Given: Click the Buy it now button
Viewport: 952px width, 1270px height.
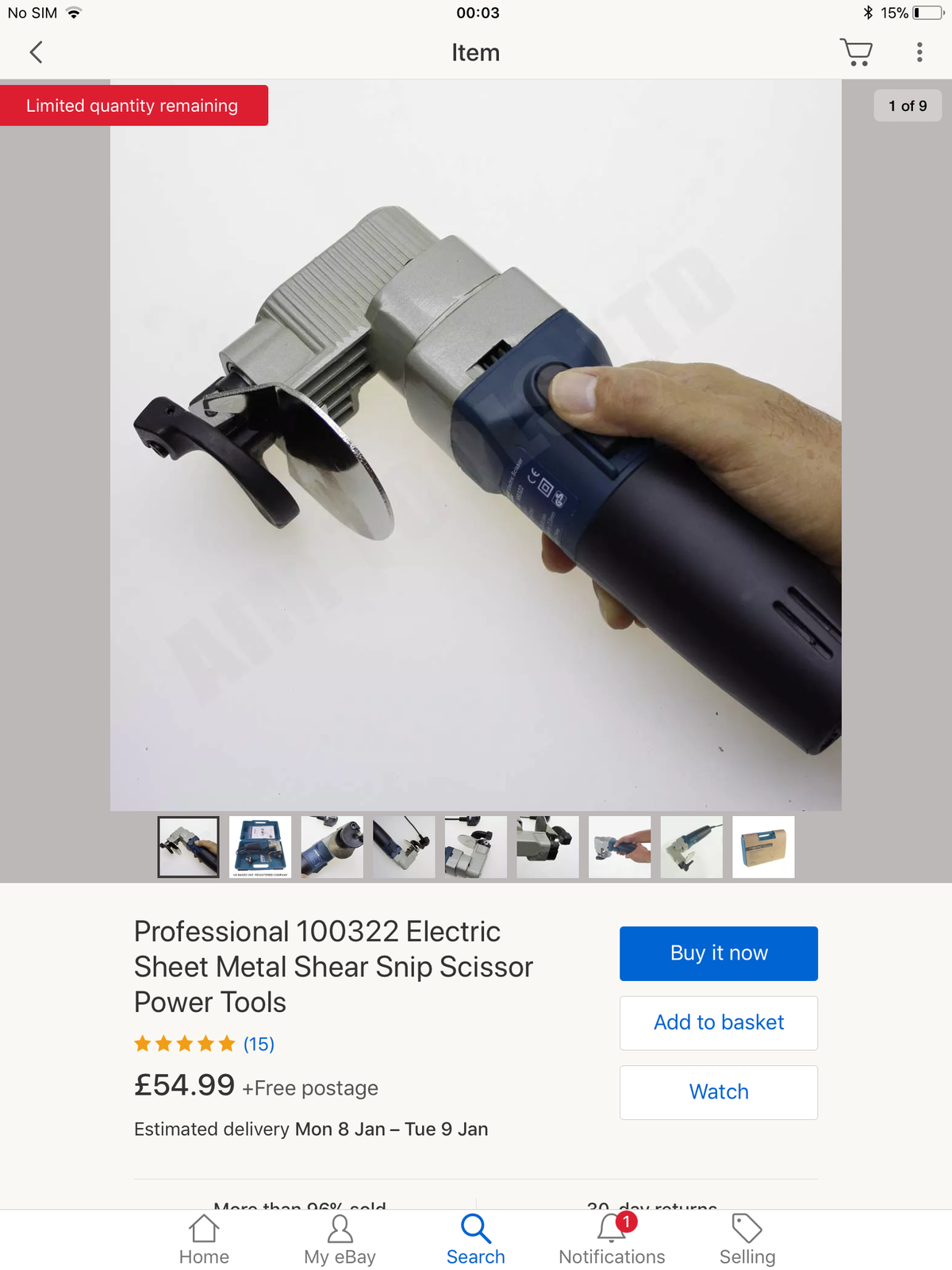Looking at the screenshot, I should coord(719,953).
